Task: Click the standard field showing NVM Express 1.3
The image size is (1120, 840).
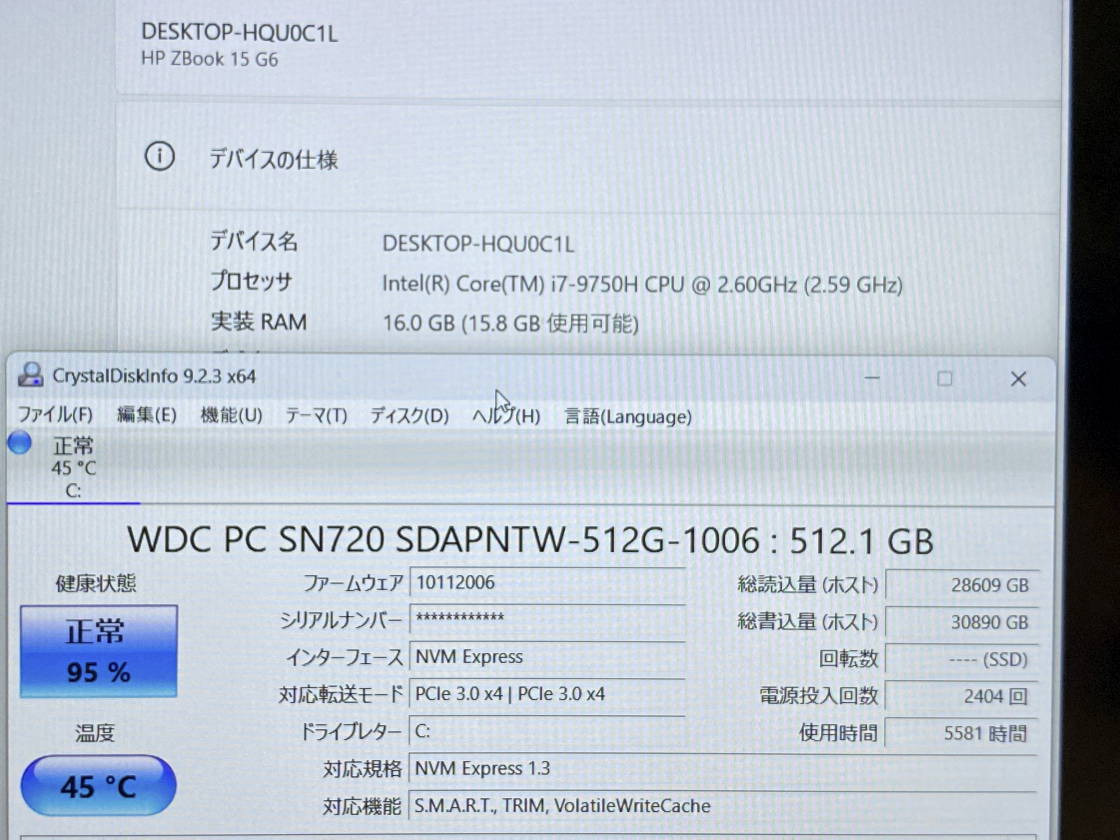Action: pyautogui.click(x=723, y=769)
